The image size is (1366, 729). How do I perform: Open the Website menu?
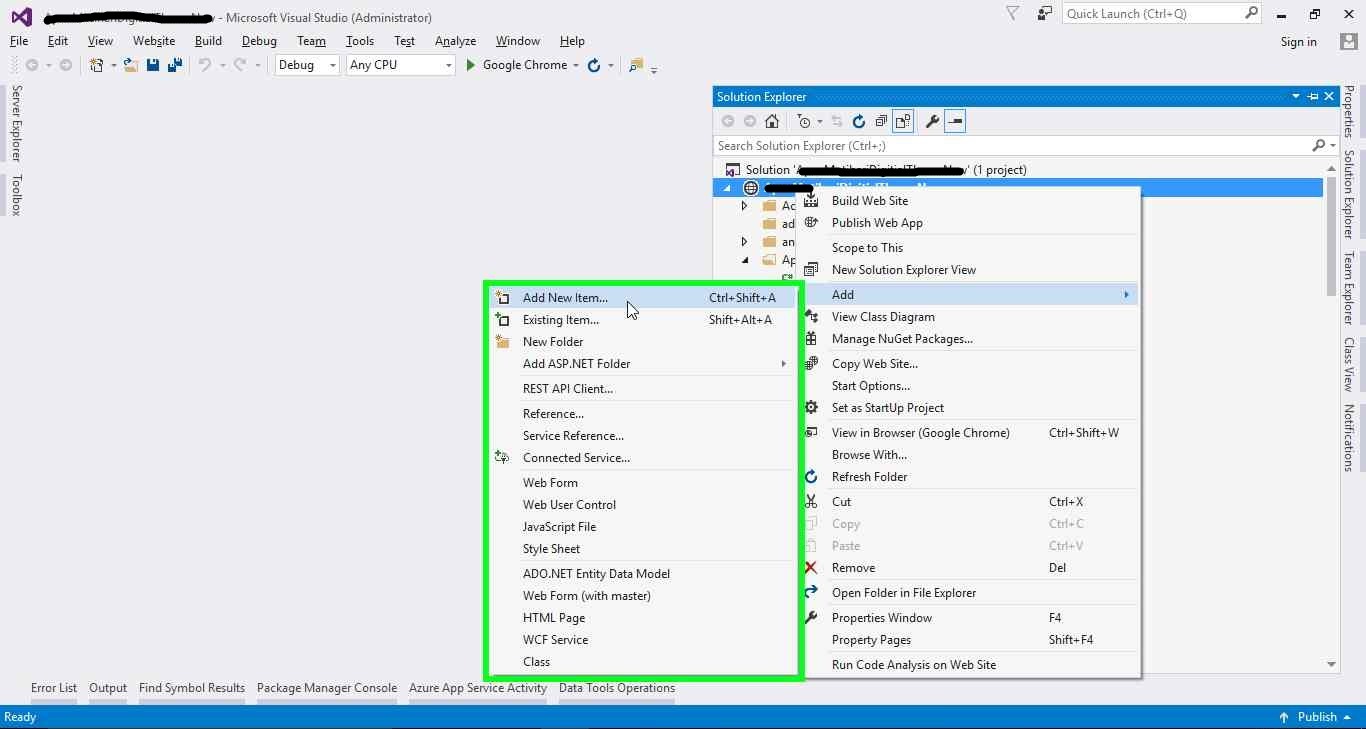[x=154, y=41]
